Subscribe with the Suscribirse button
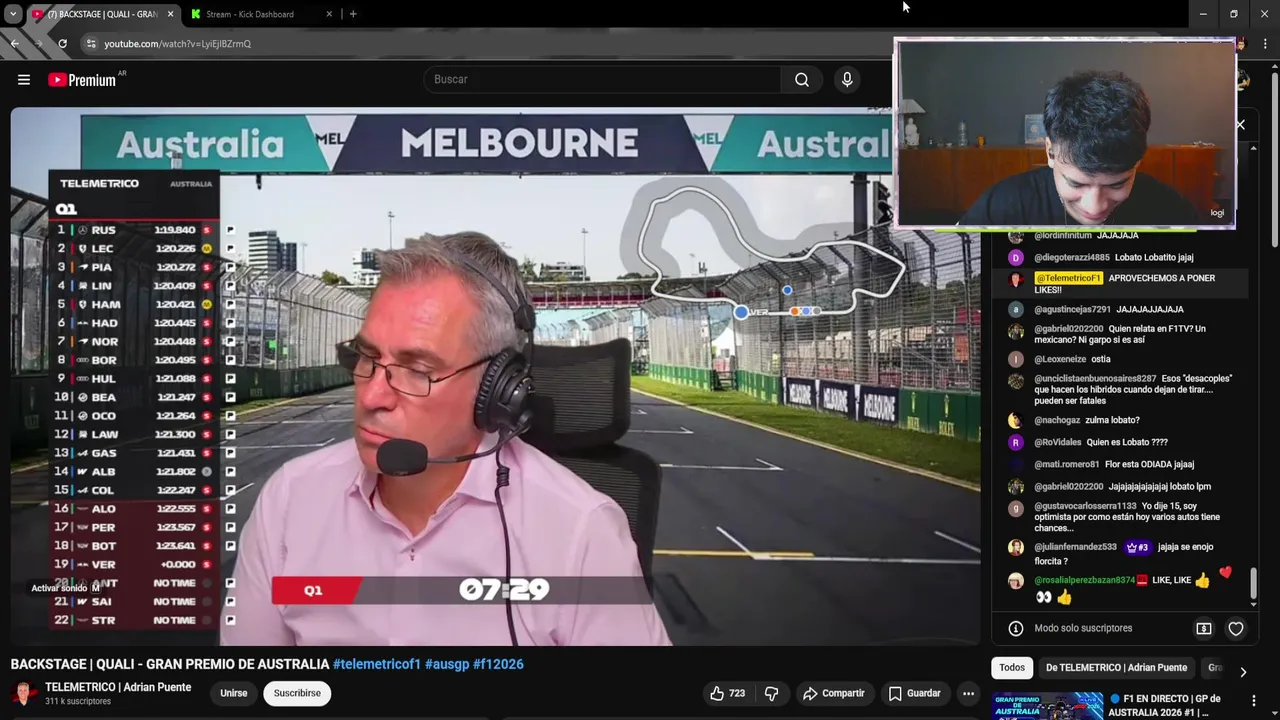The height and width of the screenshot is (720, 1280). click(x=297, y=693)
